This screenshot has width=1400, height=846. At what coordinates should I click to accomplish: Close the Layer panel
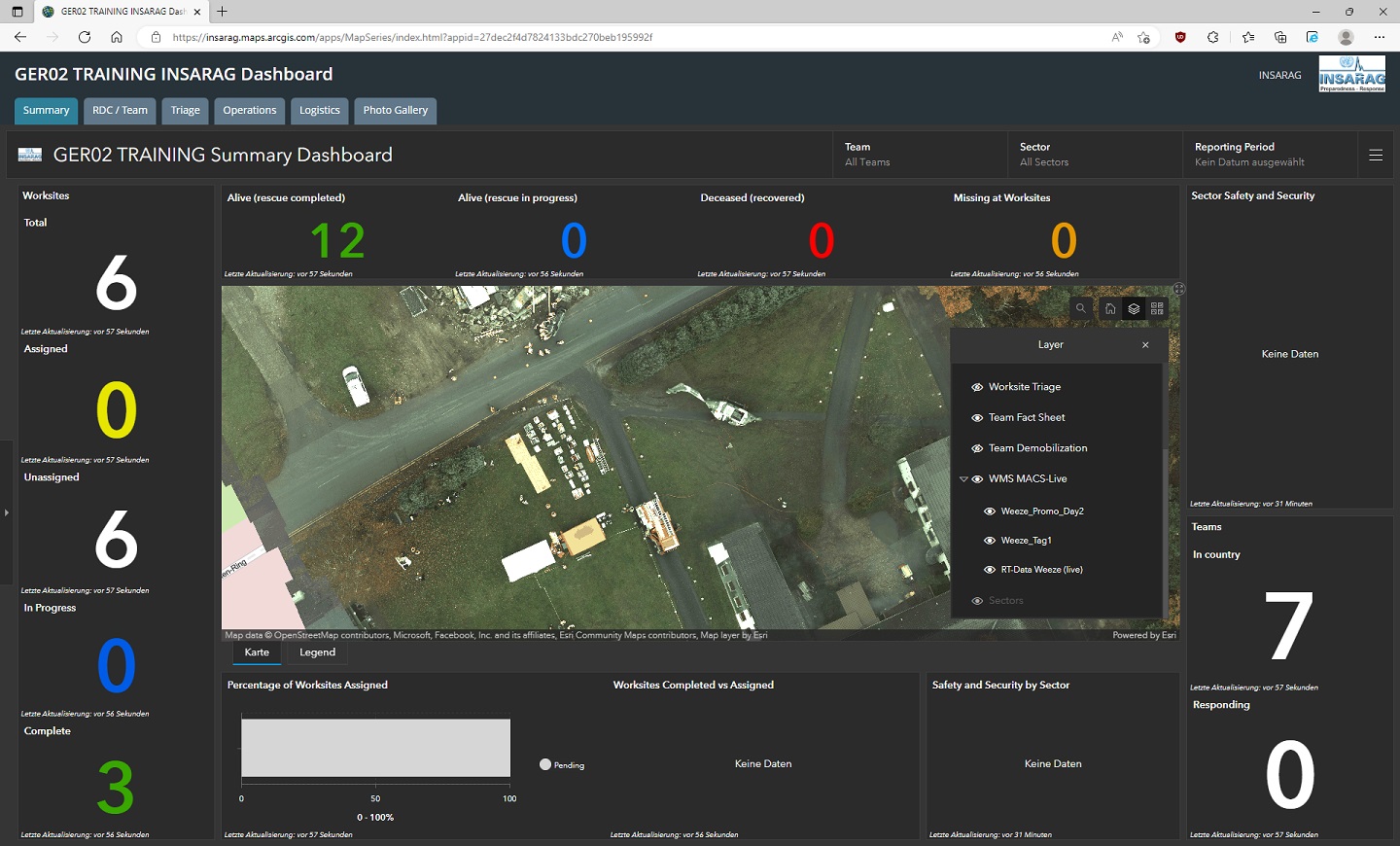1145,345
